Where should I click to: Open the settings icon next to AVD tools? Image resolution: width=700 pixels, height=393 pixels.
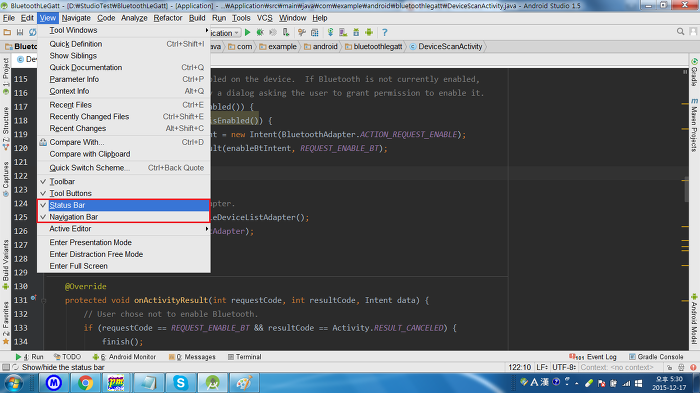[x=302, y=32]
